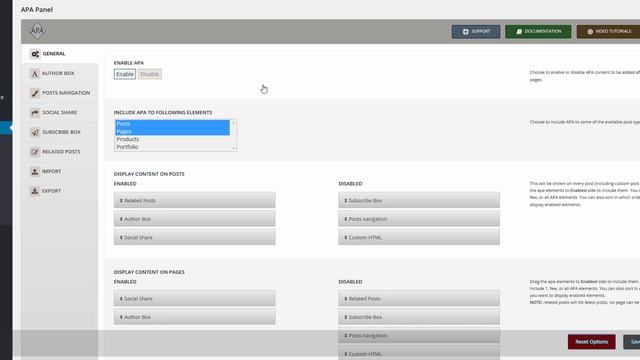Click the Support button
Screen dimensions: 640x360
(x=476, y=31)
